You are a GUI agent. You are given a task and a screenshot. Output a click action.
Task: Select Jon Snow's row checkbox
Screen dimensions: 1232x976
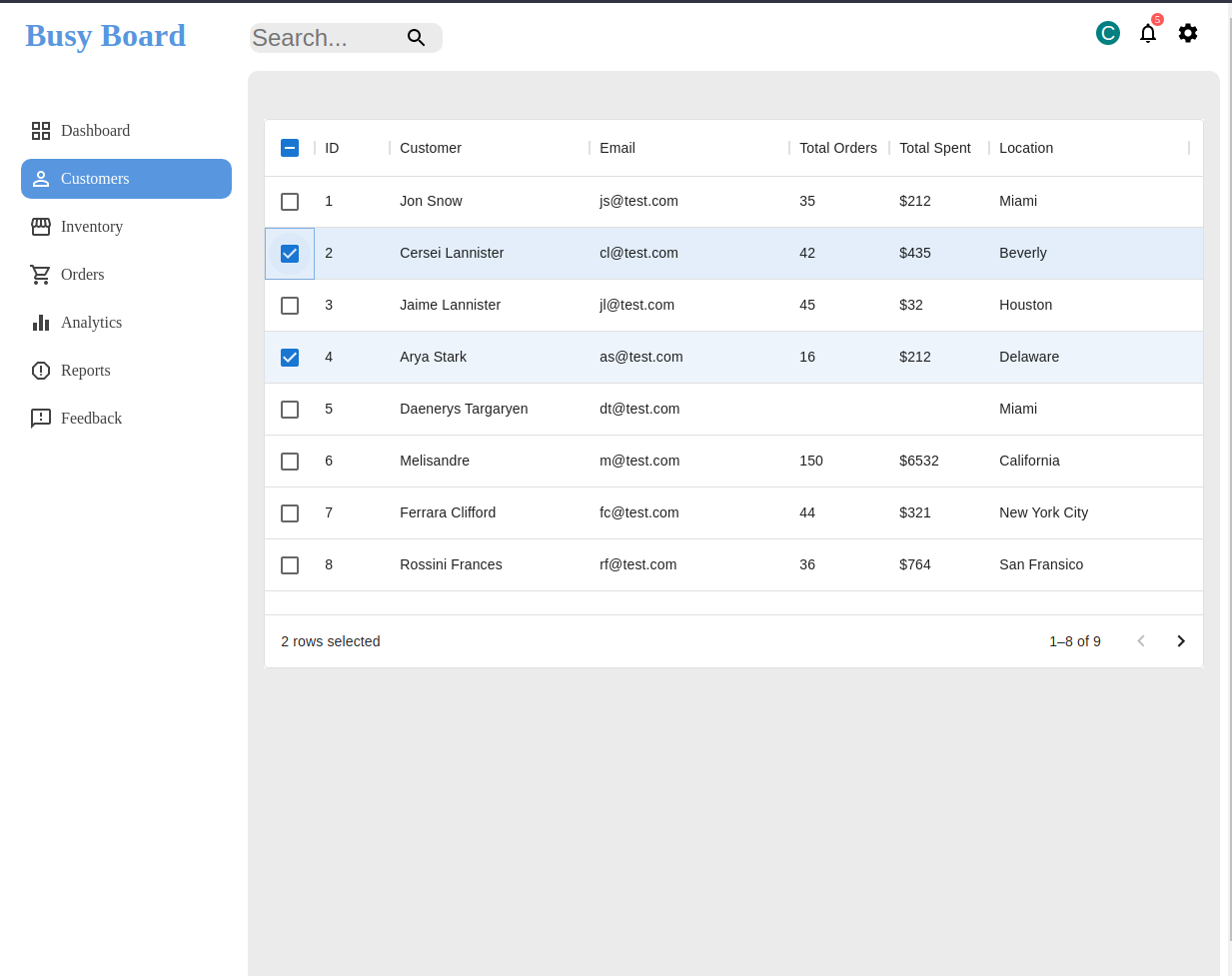point(290,201)
